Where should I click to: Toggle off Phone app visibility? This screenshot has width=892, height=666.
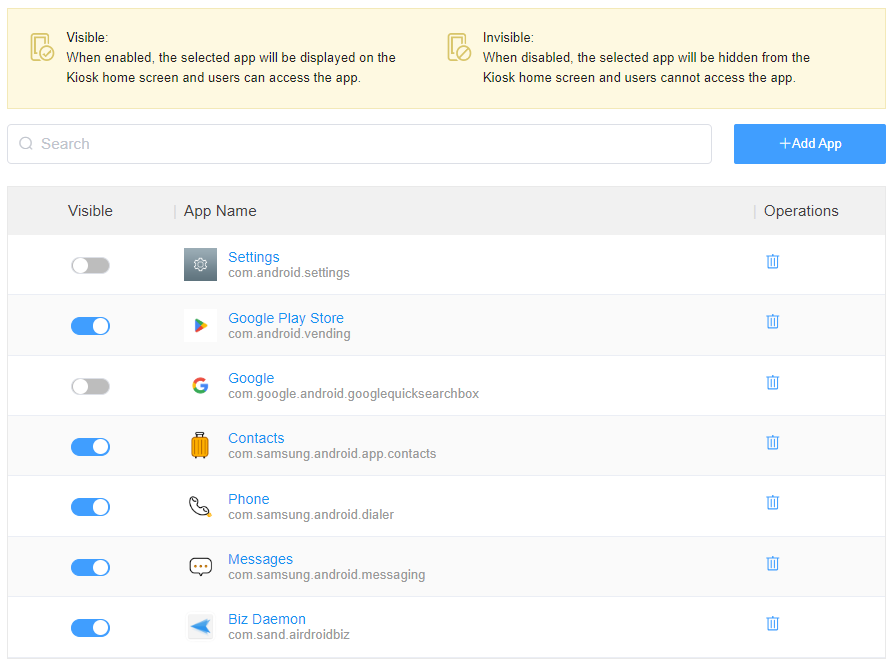[90, 507]
